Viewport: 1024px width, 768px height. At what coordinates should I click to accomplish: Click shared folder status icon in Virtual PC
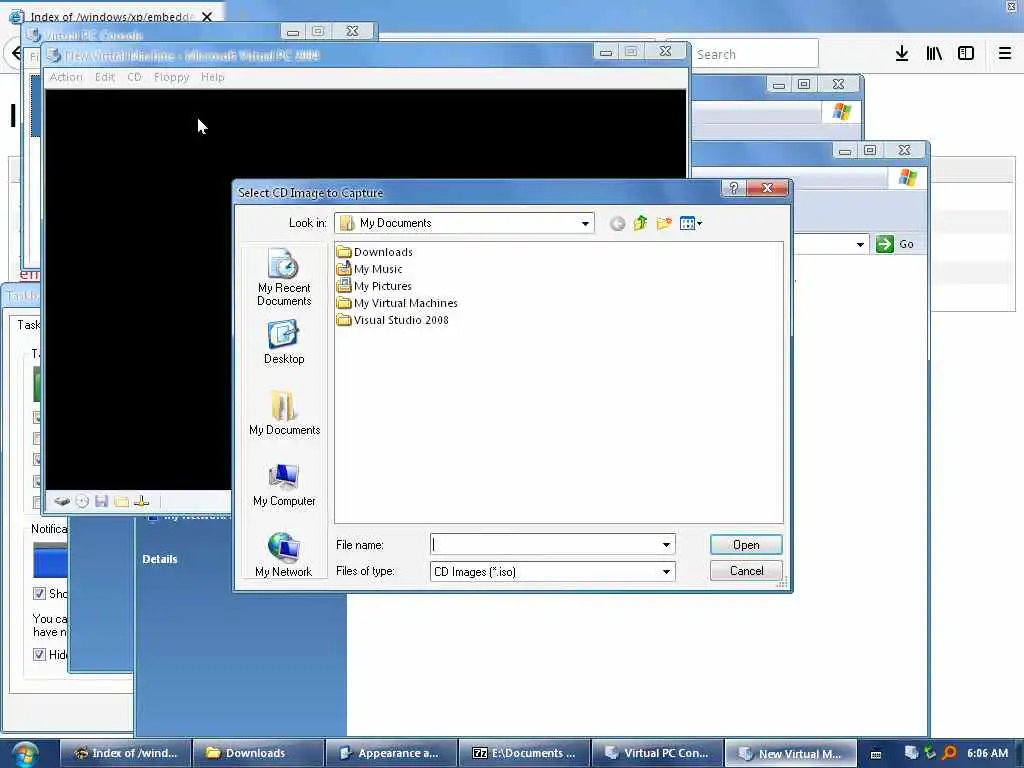(121, 502)
